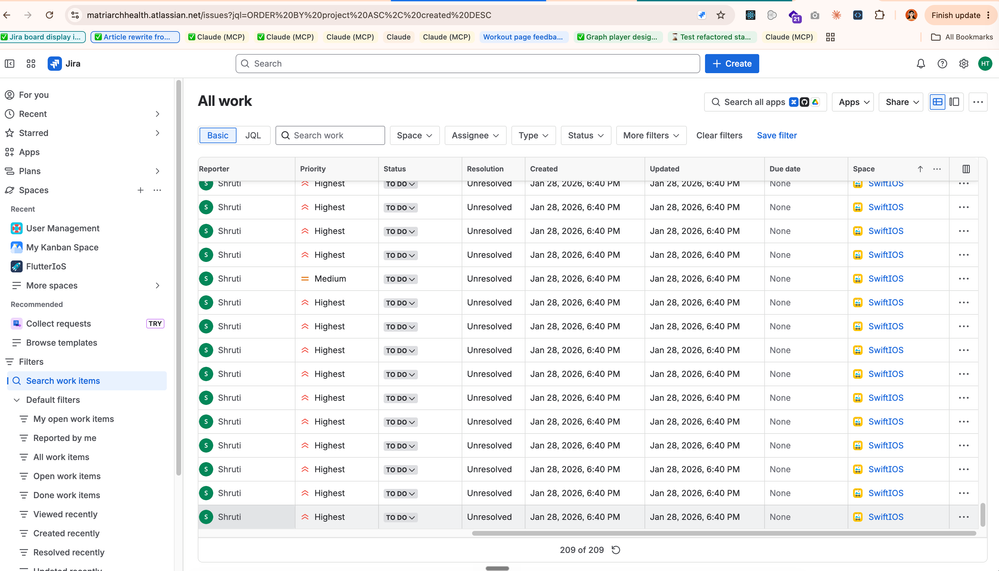Expand More spaces chevron
This screenshot has height=571, width=999.
coord(157,286)
